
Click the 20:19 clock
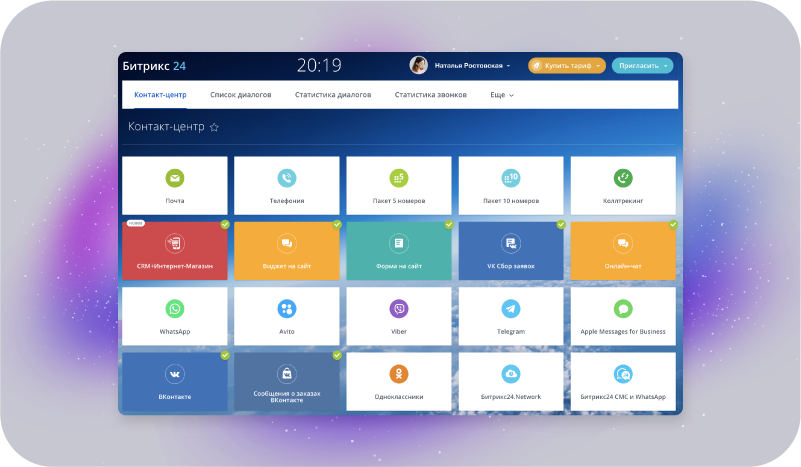tap(319, 65)
